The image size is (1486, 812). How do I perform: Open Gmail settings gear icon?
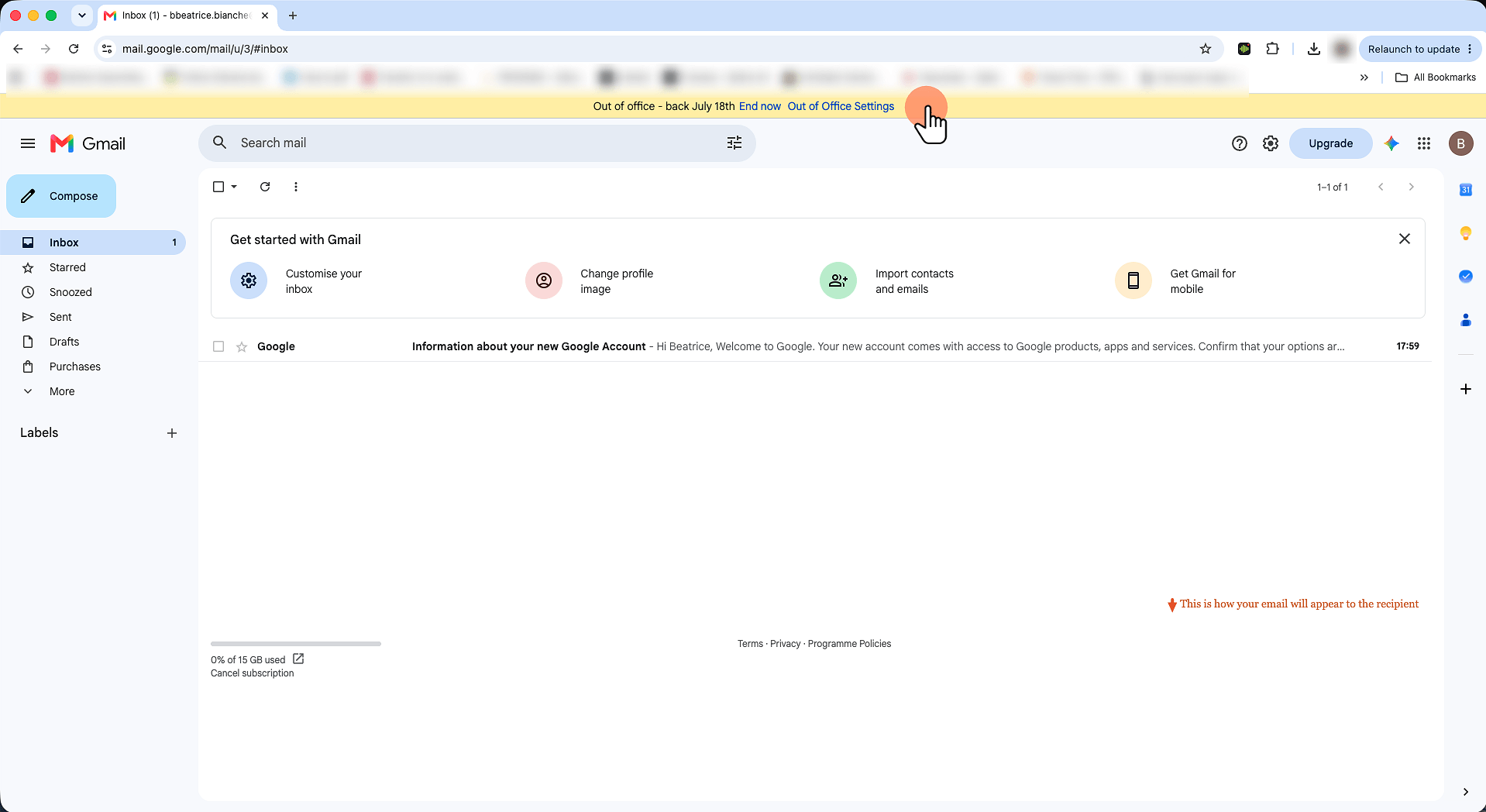coord(1271,143)
